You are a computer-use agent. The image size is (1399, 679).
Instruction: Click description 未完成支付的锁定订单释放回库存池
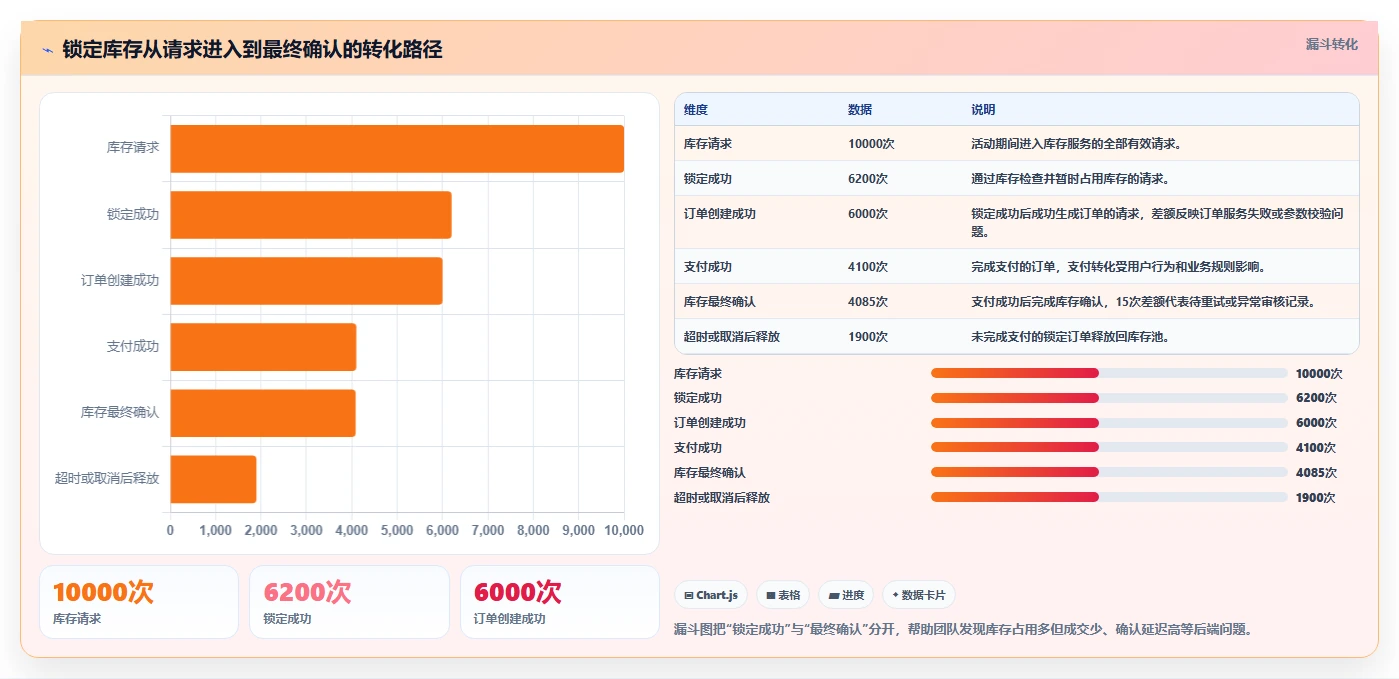coord(1070,336)
